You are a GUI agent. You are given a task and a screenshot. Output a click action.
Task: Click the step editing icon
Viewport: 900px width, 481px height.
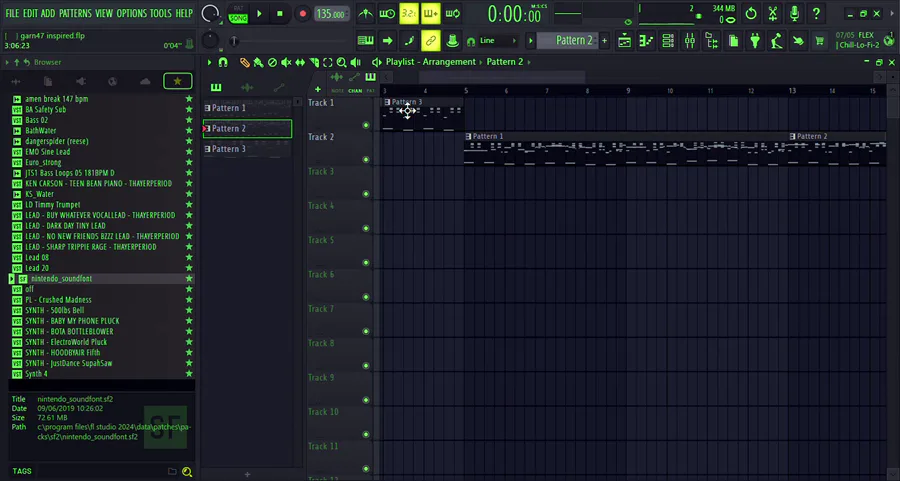click(409, 41)
